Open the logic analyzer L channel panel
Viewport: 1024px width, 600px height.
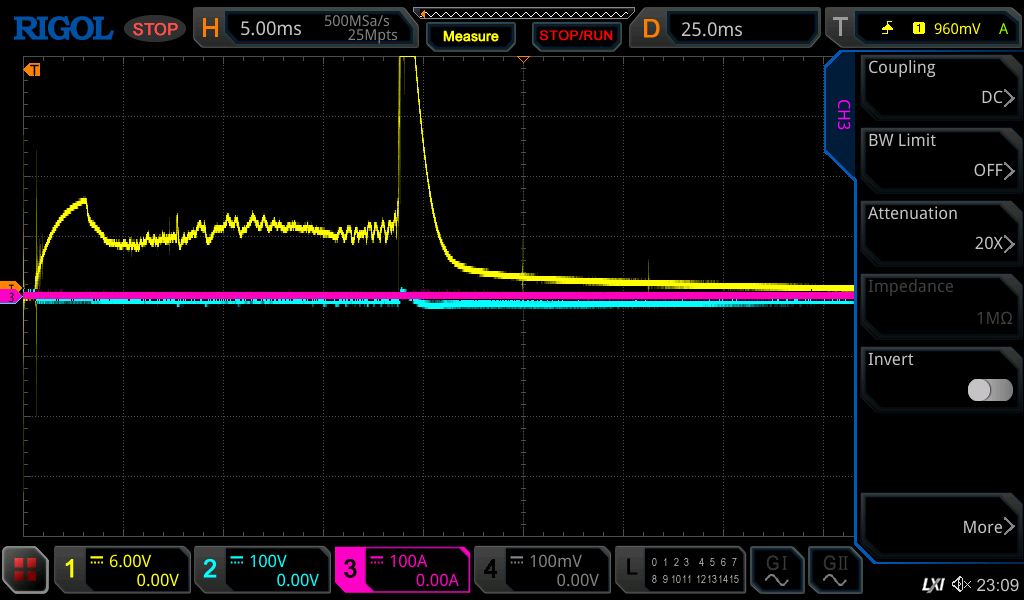[682, 570]
